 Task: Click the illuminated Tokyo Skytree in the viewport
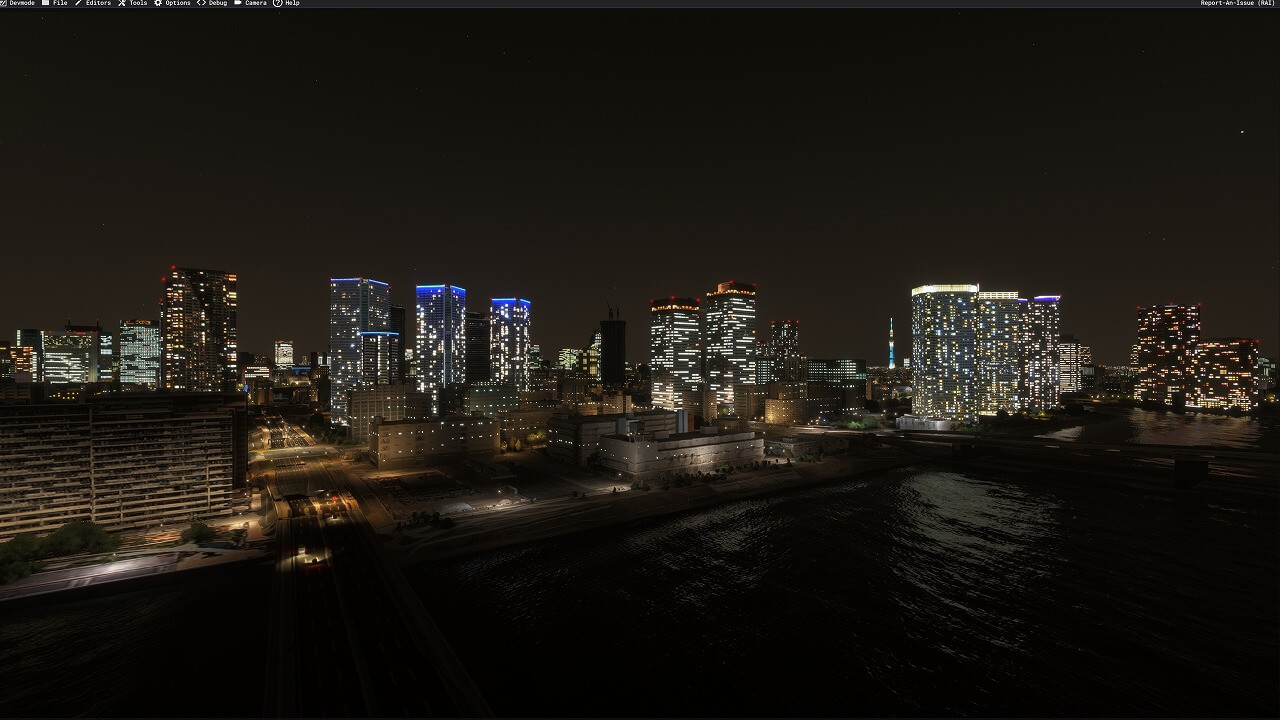coord(891,346)
